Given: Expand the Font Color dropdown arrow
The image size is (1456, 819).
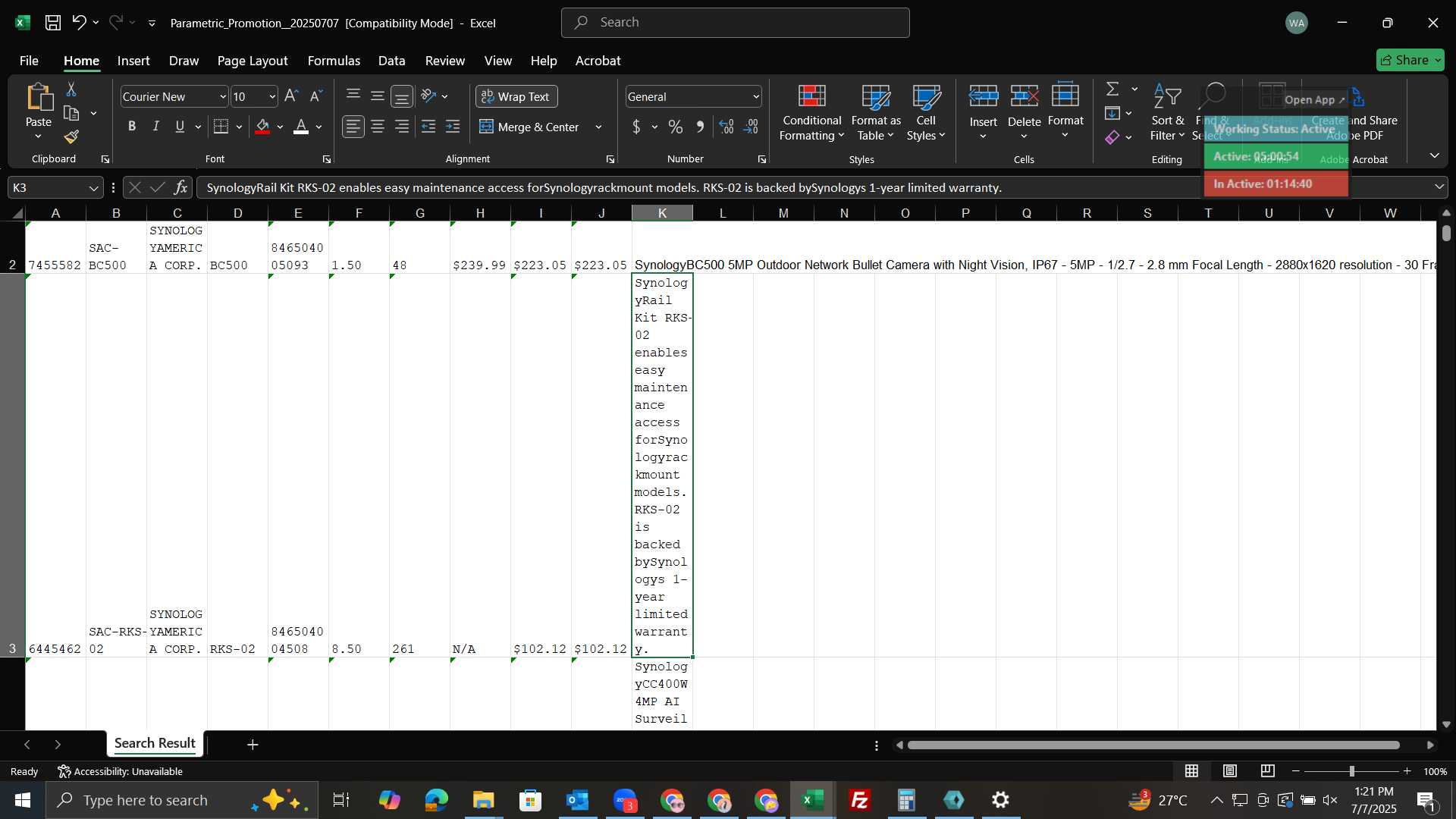Looking at the screenshot, I should 318,127.
